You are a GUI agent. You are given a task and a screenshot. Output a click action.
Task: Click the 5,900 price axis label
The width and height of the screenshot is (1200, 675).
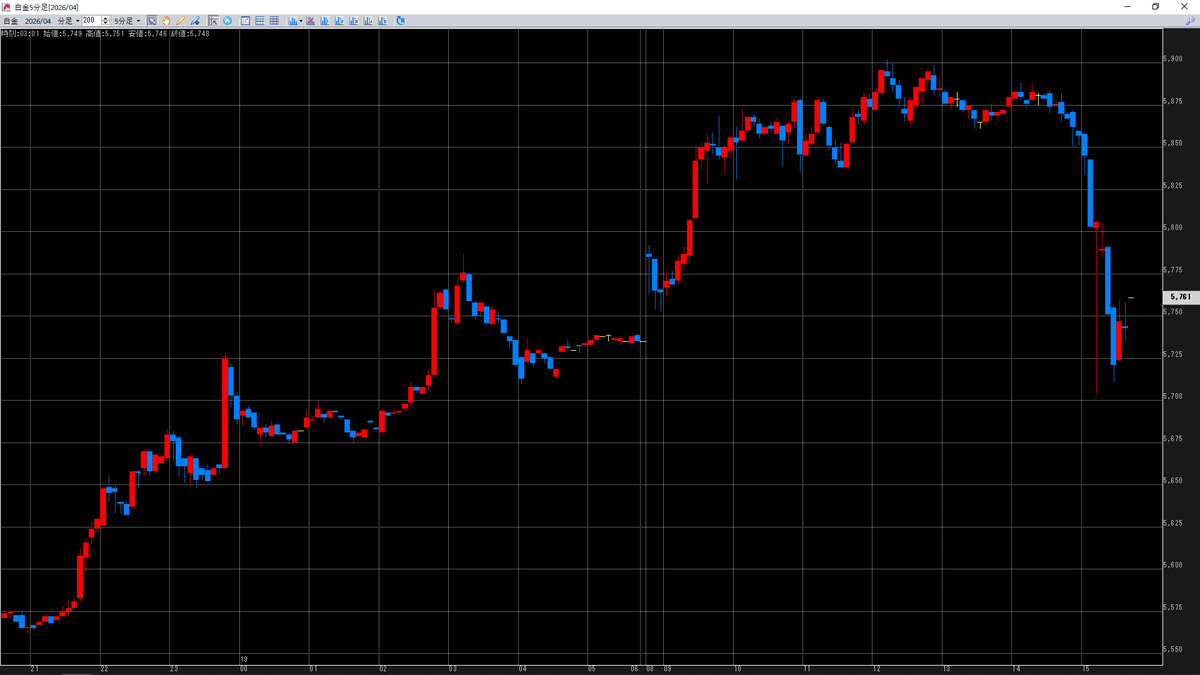[x=1173, y=60]
